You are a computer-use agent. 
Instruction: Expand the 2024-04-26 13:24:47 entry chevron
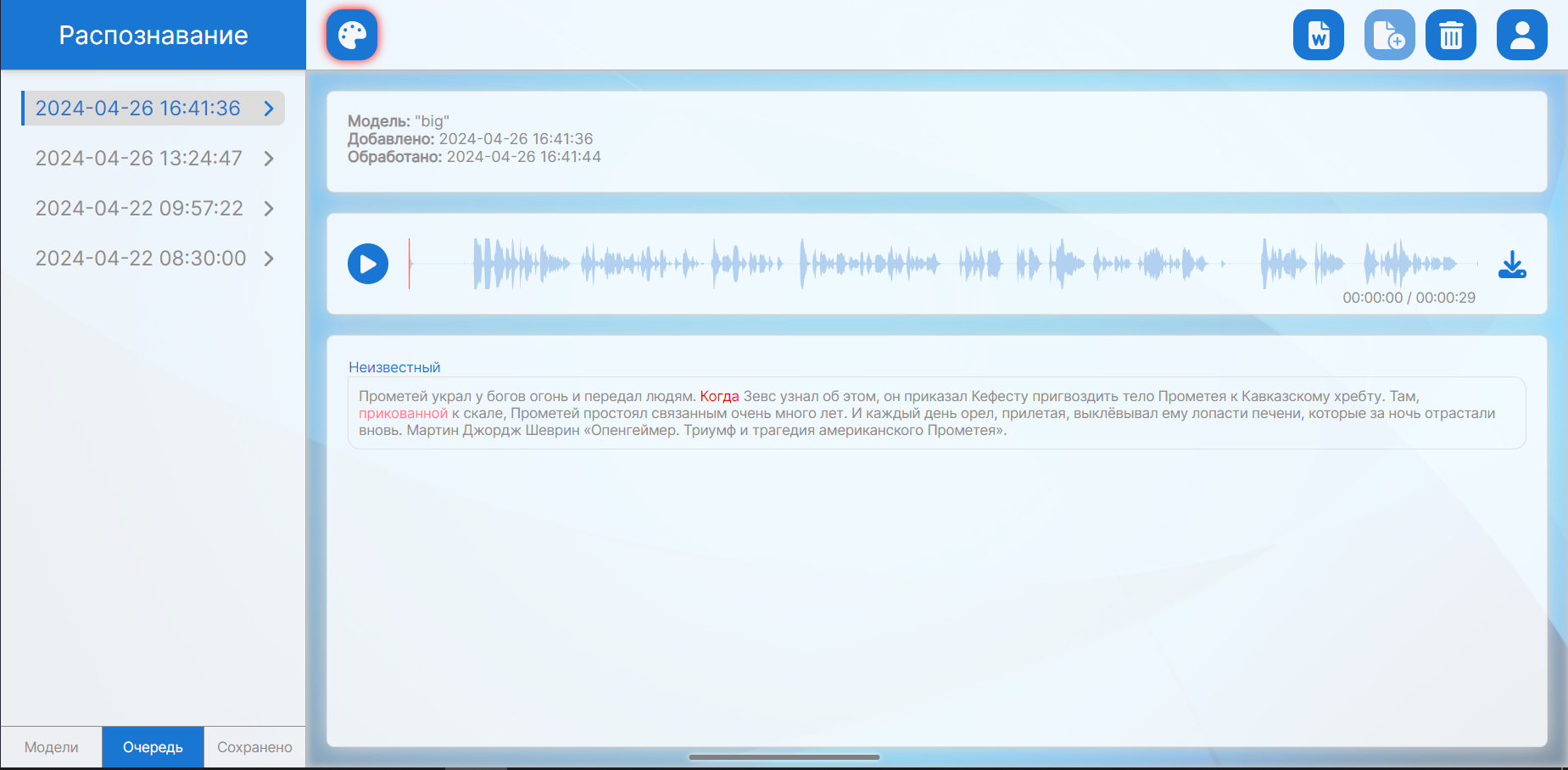269,159
